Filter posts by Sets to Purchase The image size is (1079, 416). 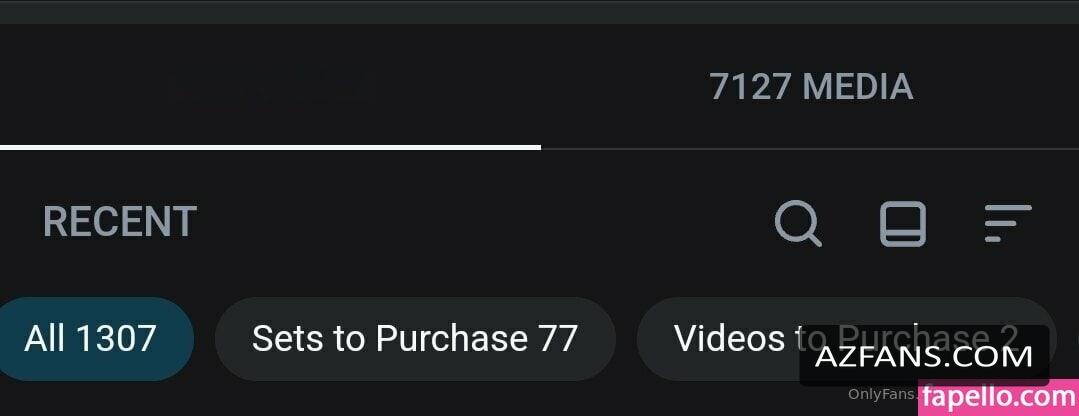(415, 338)
